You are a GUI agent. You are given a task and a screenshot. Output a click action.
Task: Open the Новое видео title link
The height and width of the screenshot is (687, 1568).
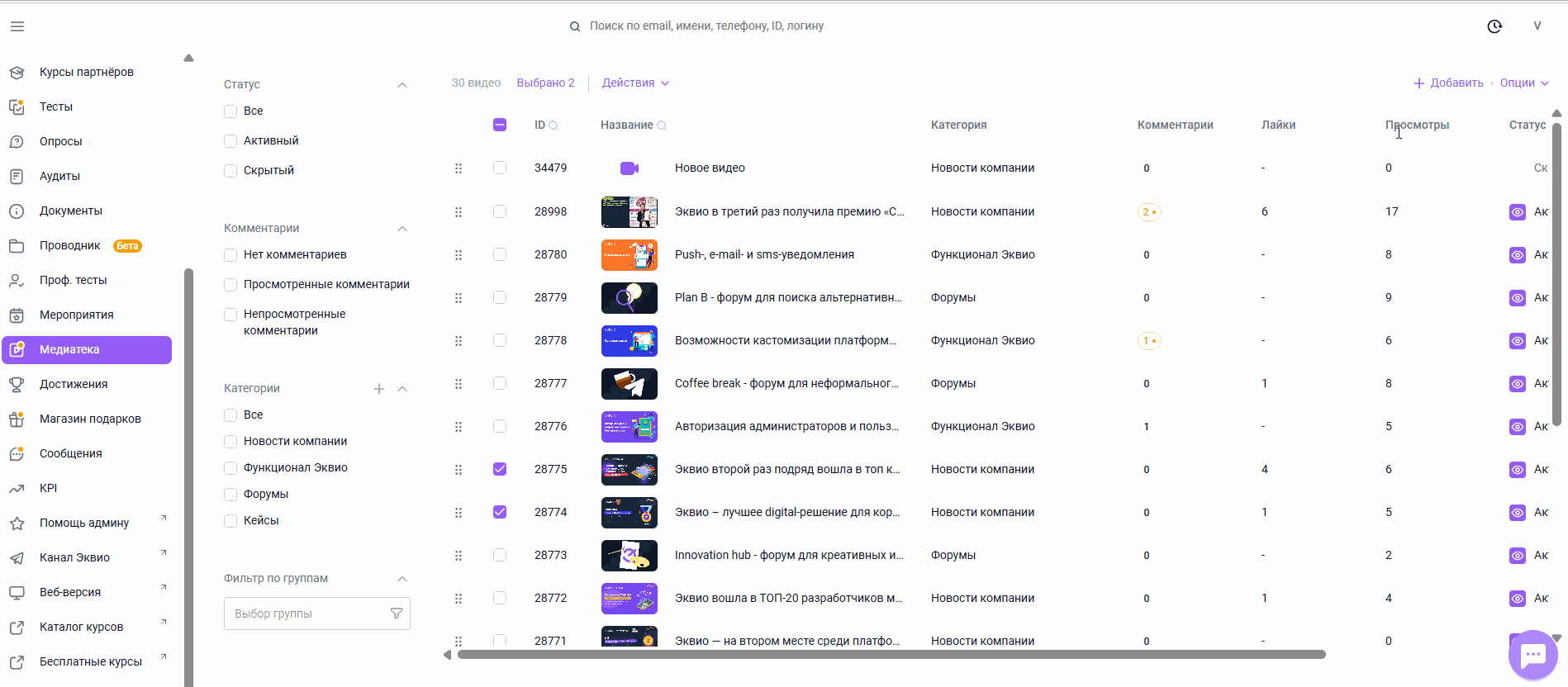(x=710, y=168)
